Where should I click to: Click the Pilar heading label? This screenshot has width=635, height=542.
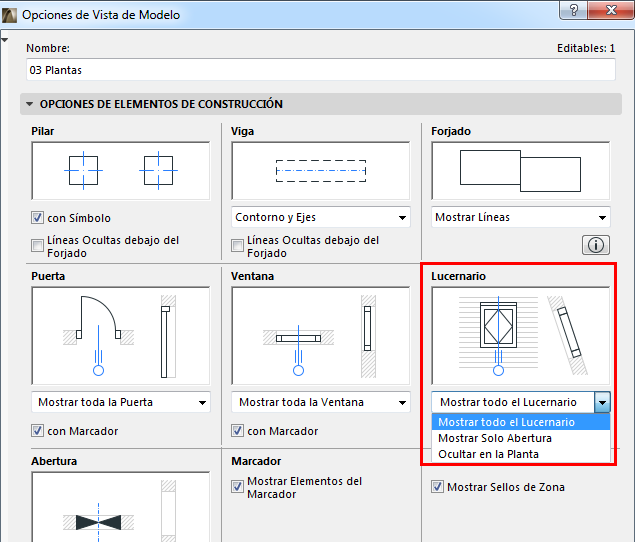coord(43,131)
